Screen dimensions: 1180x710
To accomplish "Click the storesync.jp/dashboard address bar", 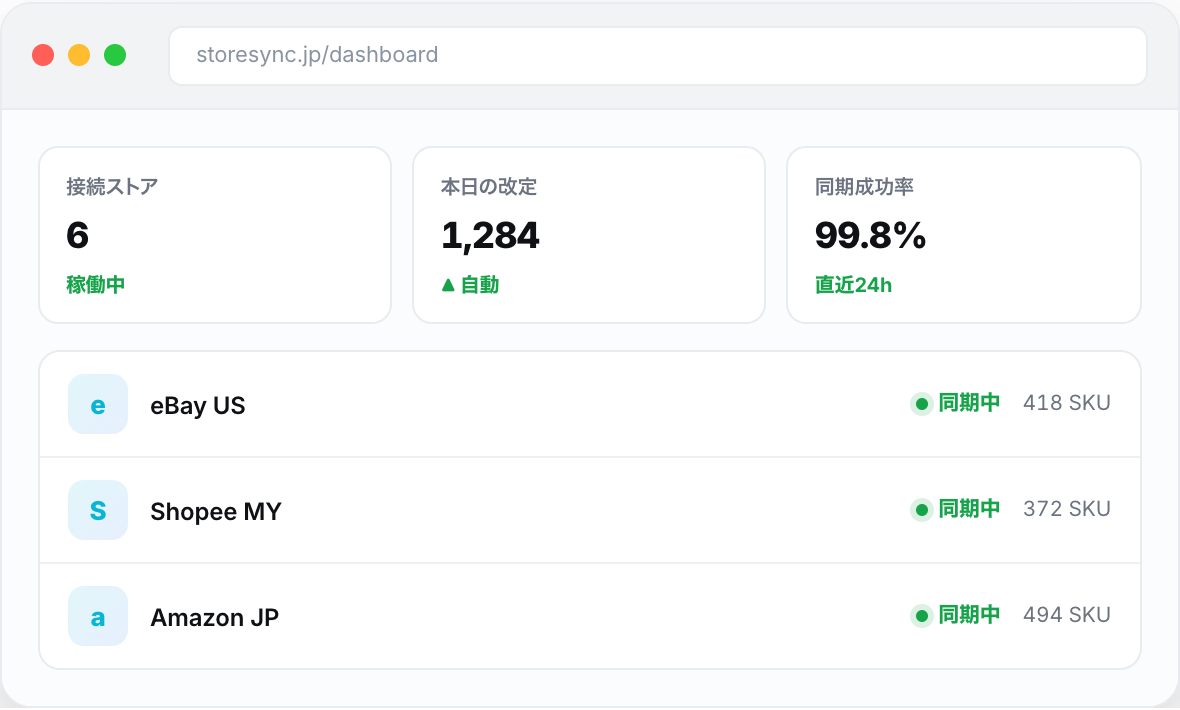I will pos(658,56).
